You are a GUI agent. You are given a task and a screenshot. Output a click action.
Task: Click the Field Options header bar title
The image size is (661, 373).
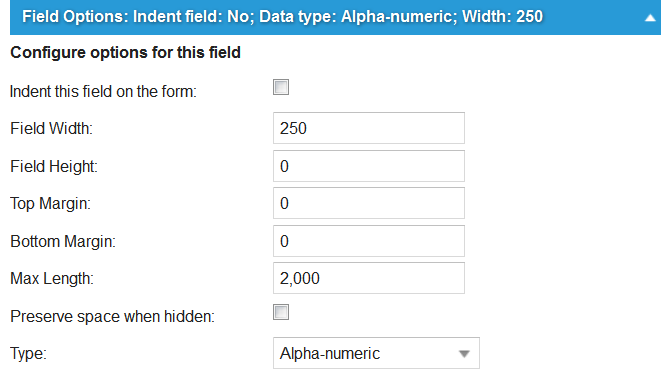click(282, 17)
